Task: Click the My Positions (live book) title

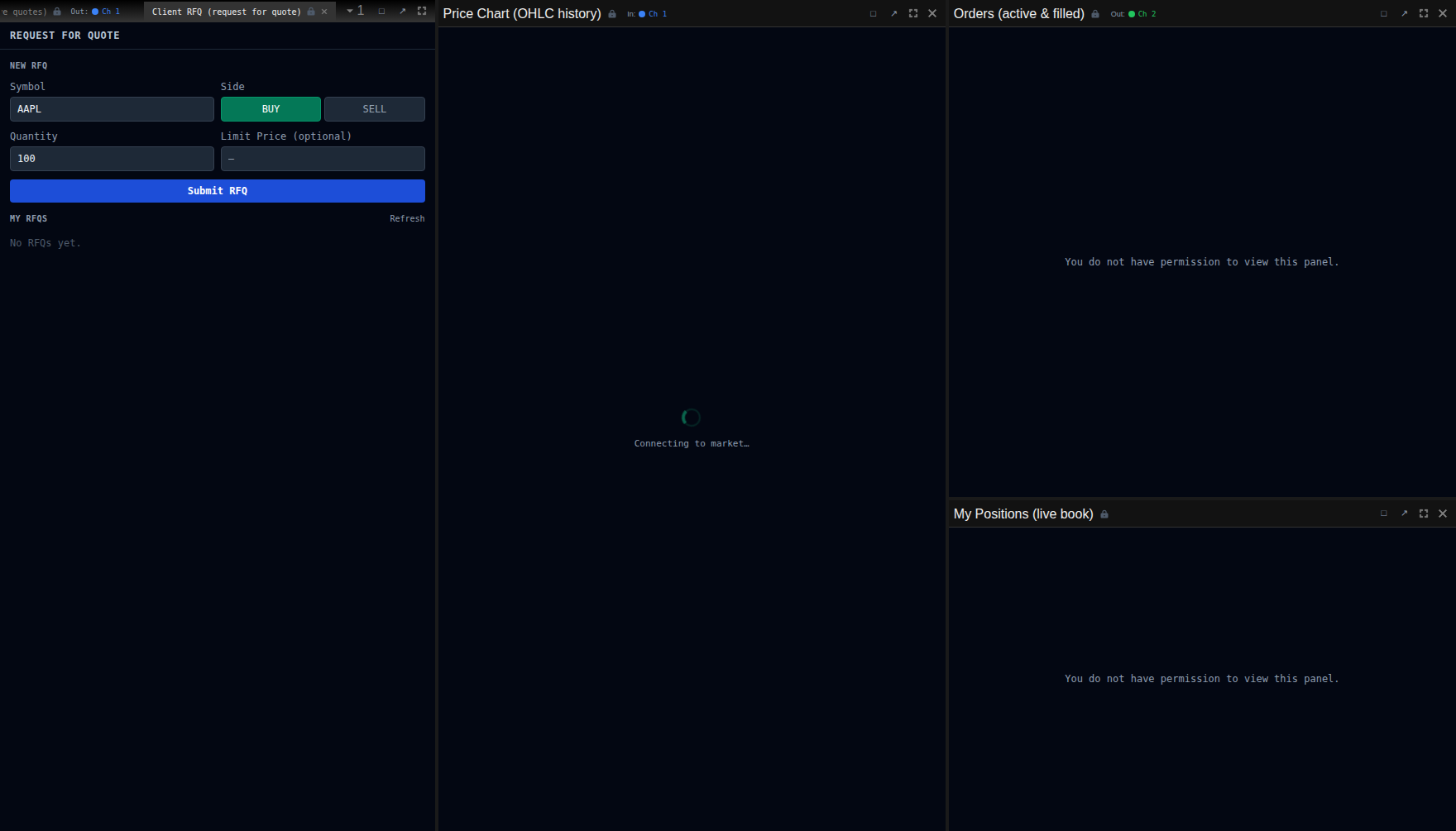Action: (1023, 514)
